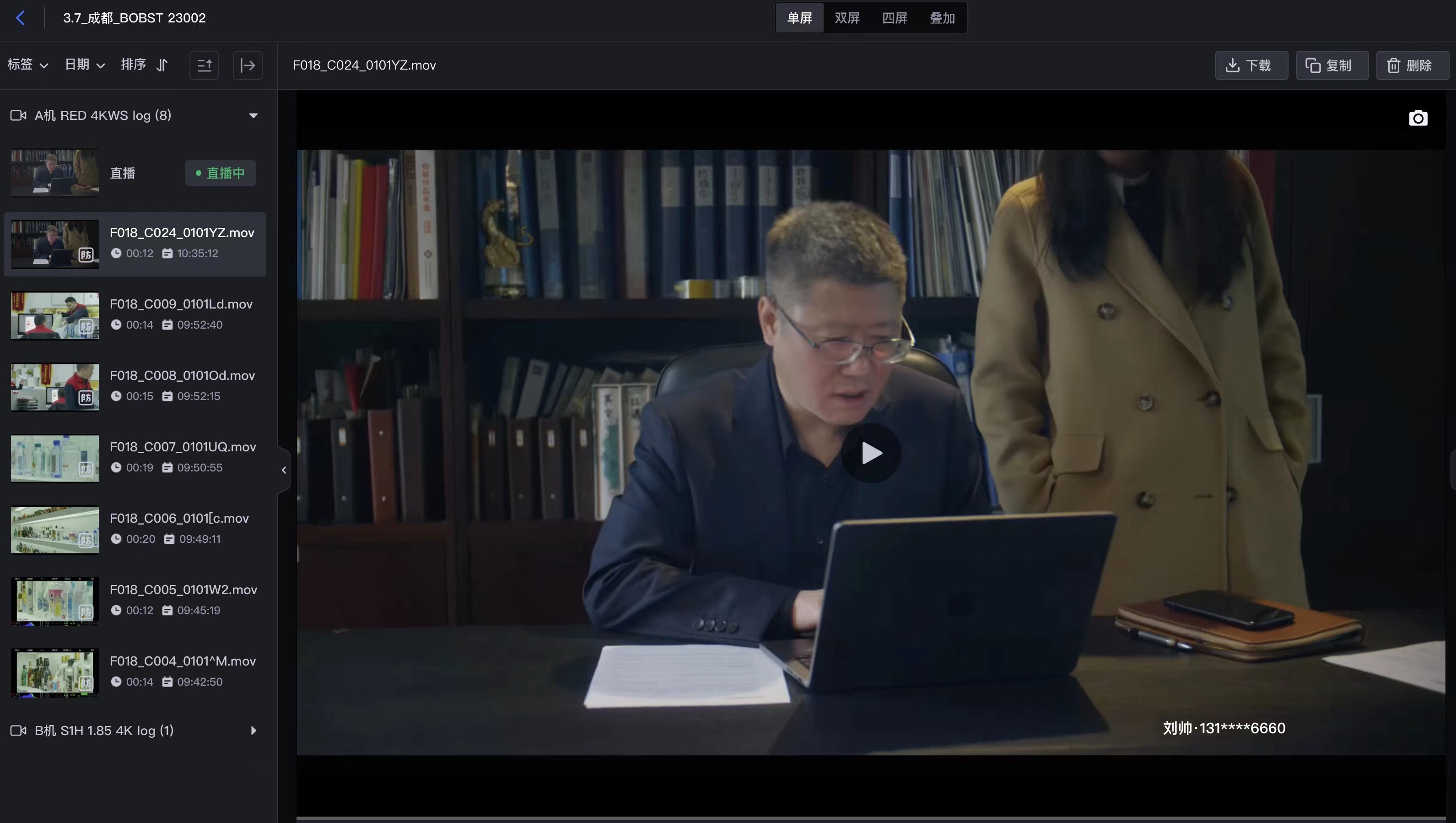This screenshot has height=823, width=1456.
Task: Open the 直播 live stream thumbnail
Action: (55, 173)
